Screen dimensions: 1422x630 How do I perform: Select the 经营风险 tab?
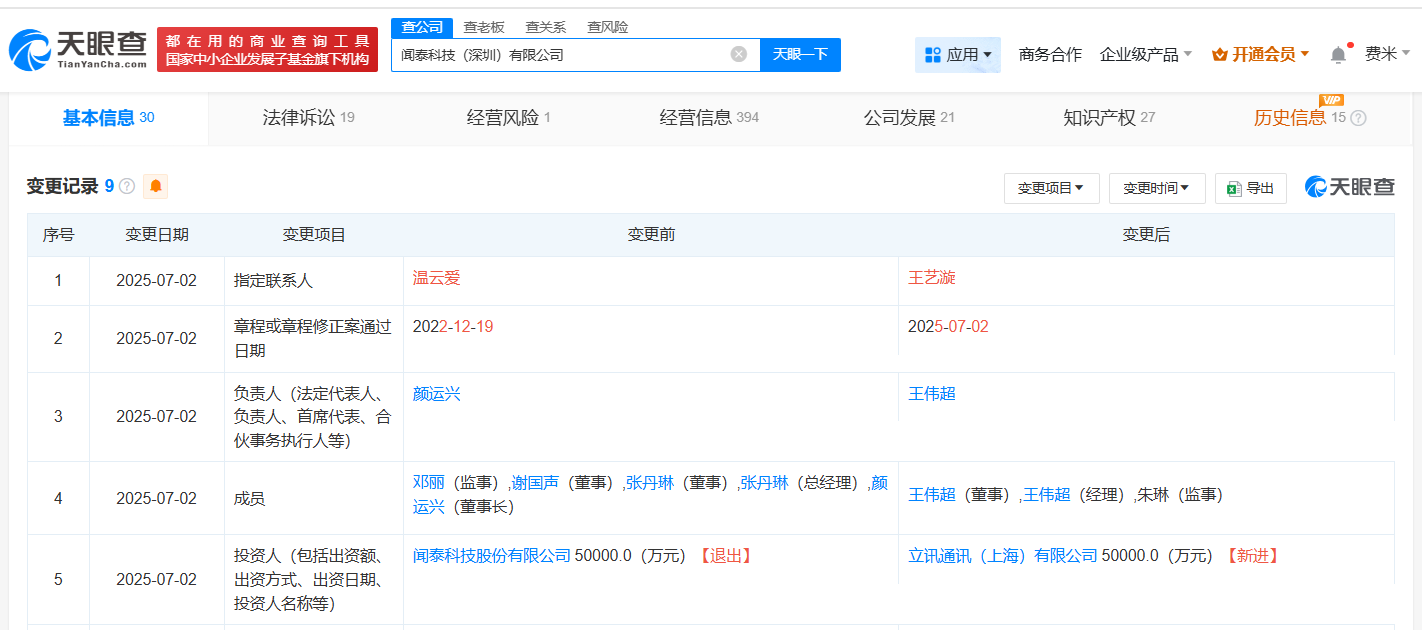tap(508, 118)
